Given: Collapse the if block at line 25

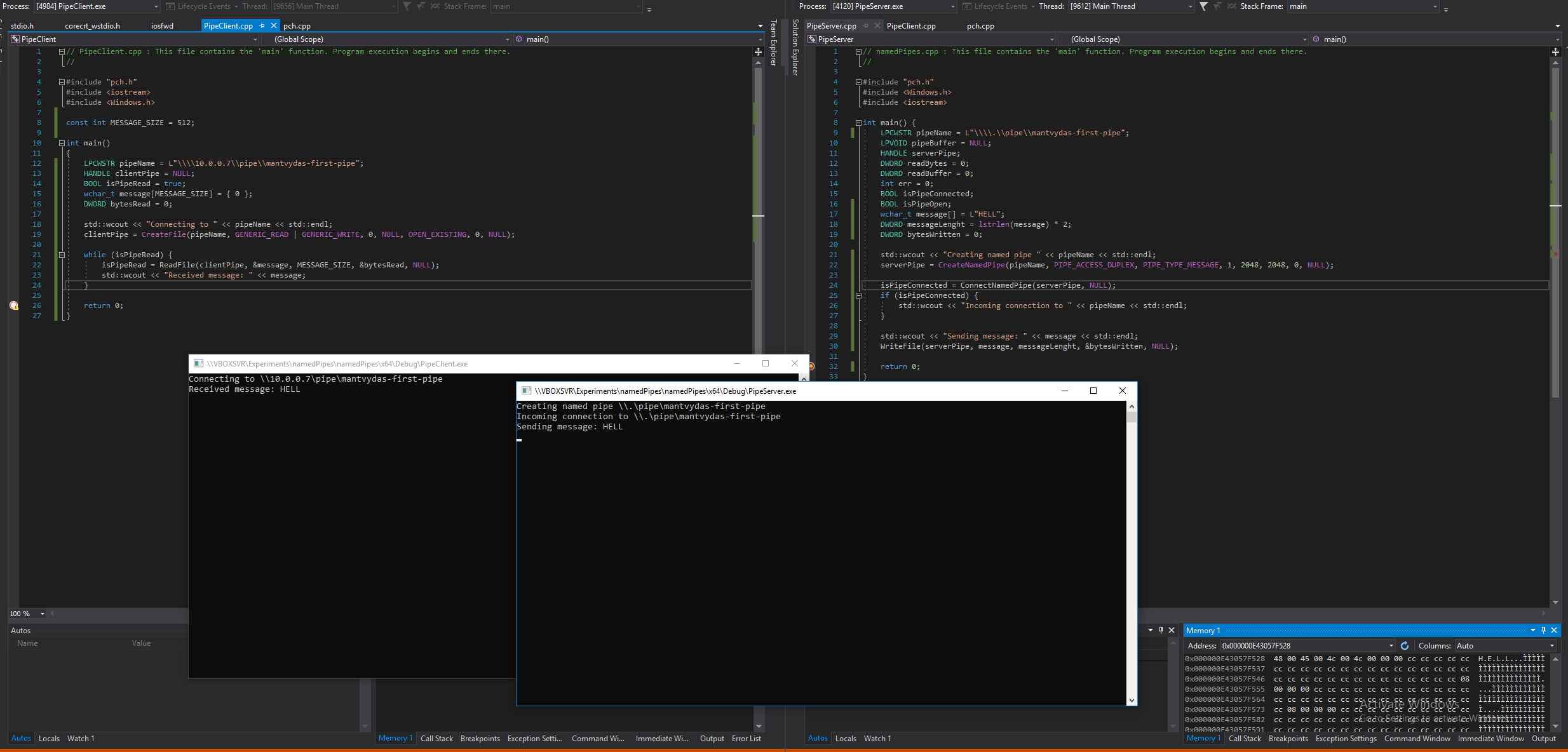Looking at the screenshot, I should click(x=858, y=295).
